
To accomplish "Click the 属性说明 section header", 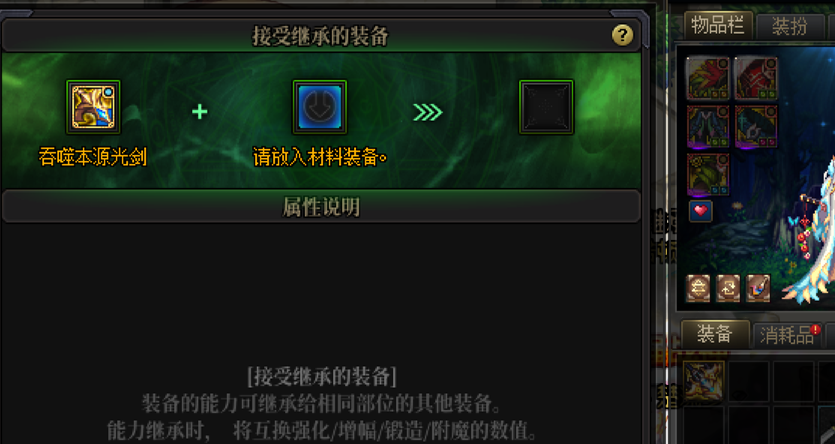I will (x=321, y=207).
